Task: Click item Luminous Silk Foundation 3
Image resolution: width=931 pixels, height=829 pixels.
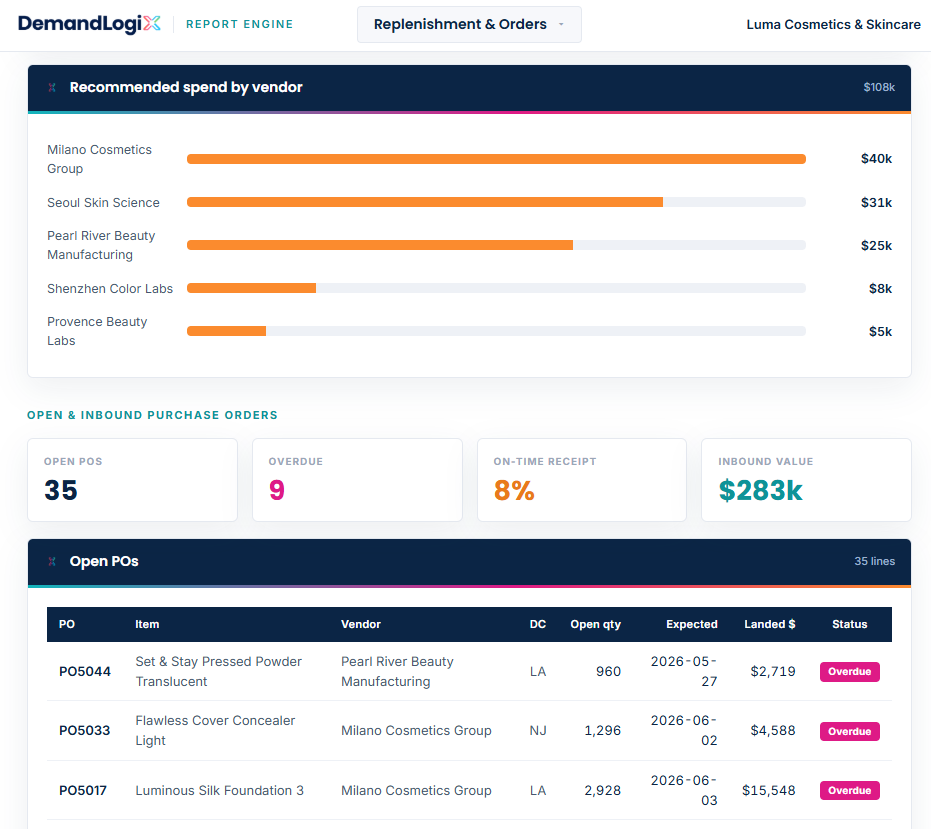Action: coord(219,790)
